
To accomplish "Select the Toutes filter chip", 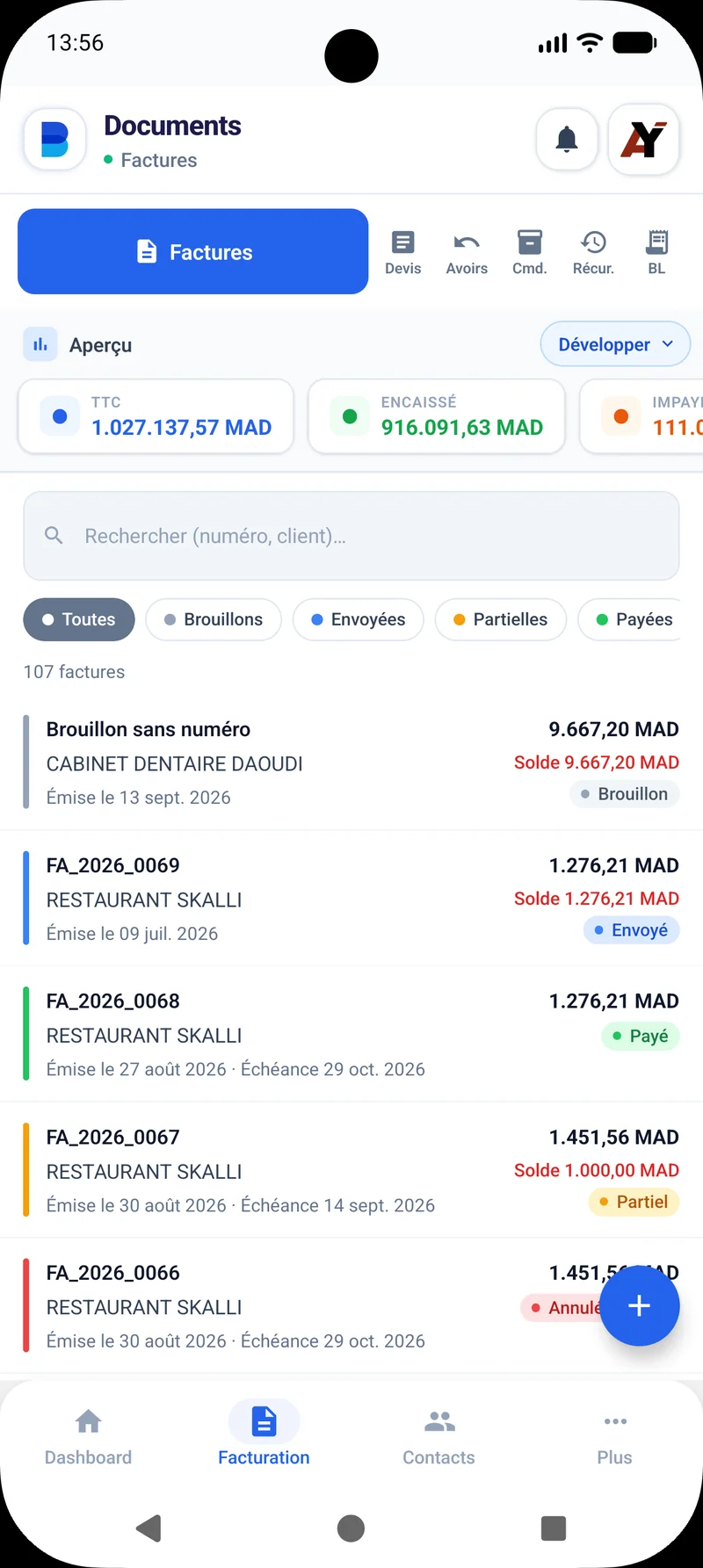I will point(79,619).
